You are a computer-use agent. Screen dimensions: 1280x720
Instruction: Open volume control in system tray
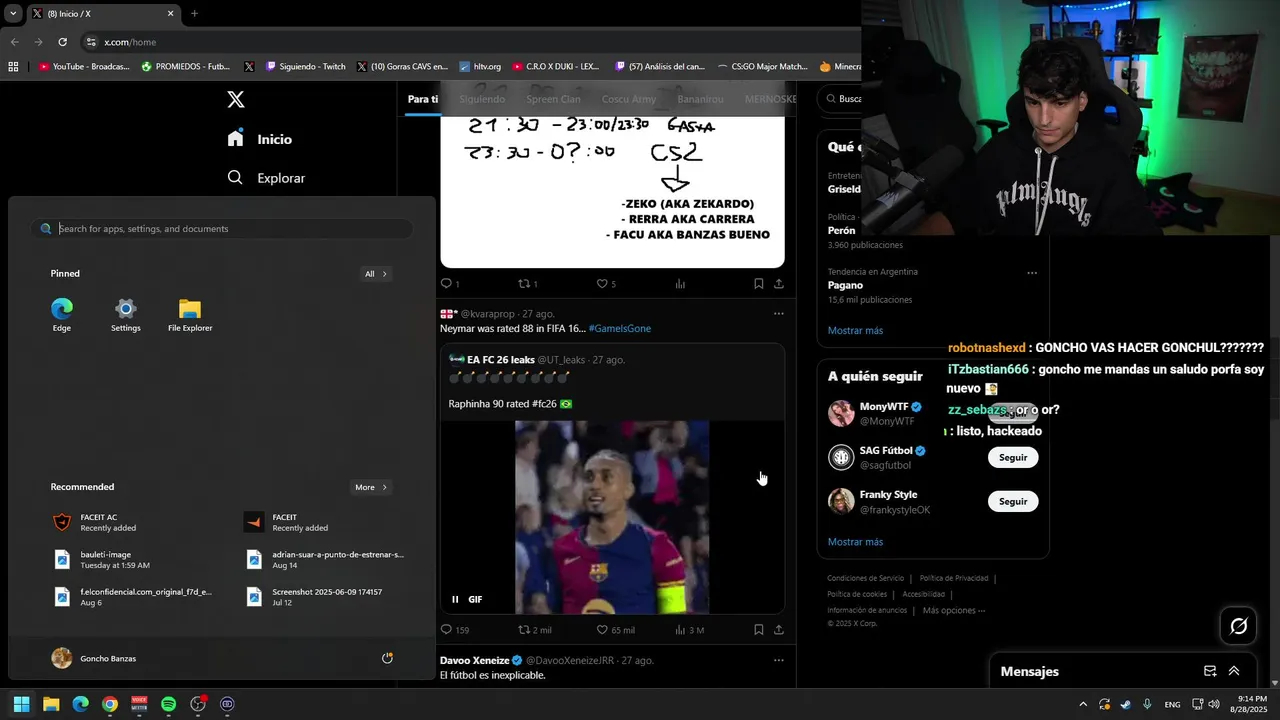(1214, 704)
